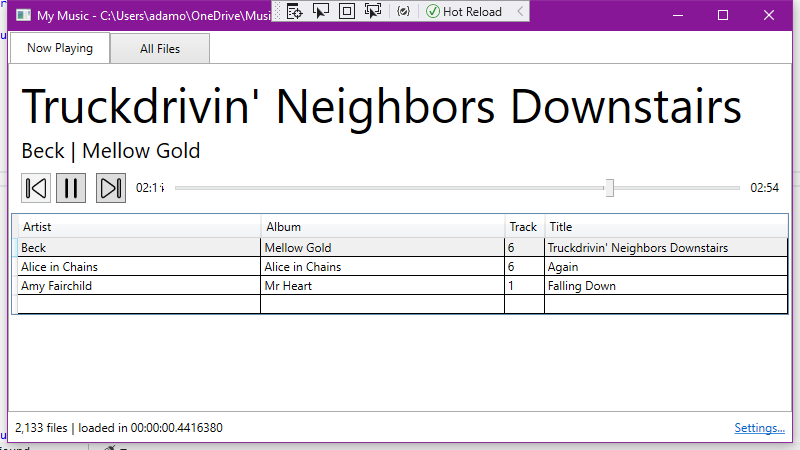
Task: Select the Beck artist cell
Action: click(139, 247)
